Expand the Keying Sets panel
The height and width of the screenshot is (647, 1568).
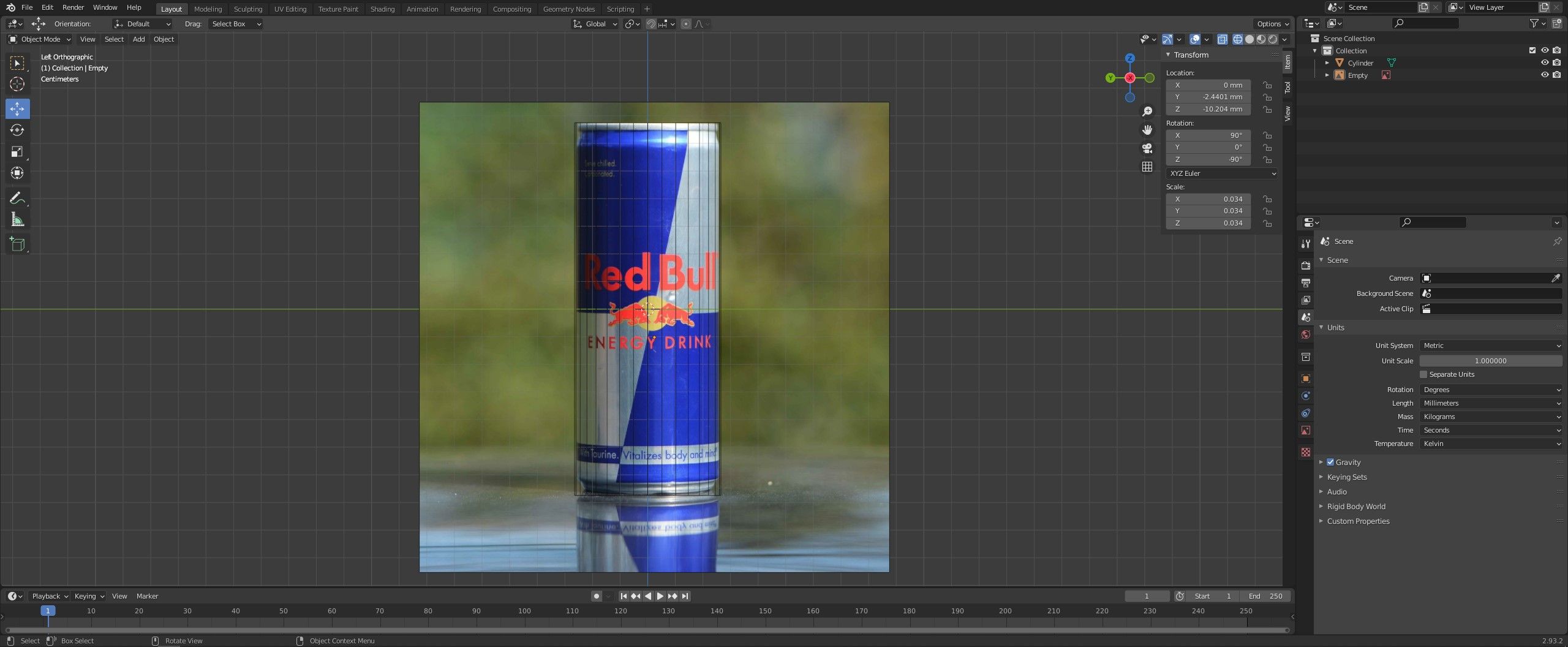coord(1346,477)
